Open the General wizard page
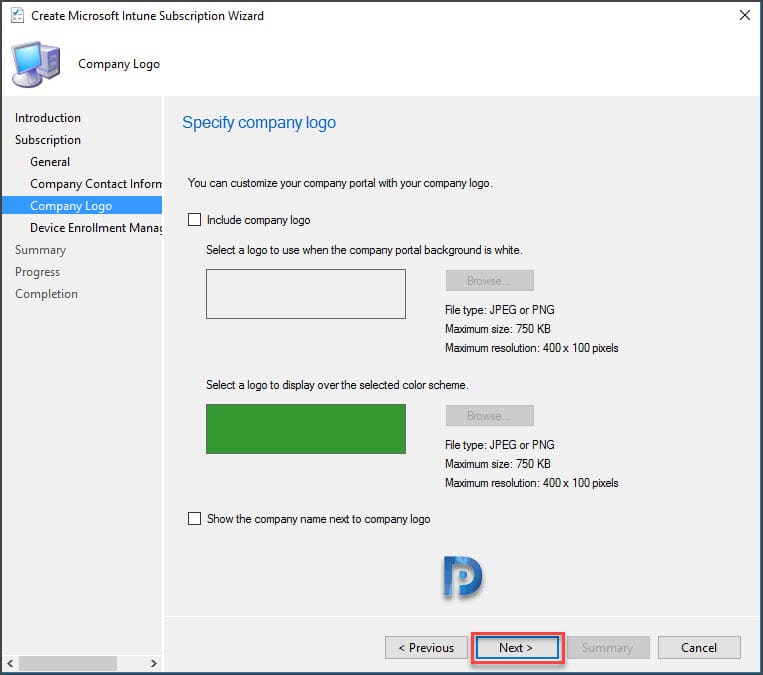Image resolution: width=763 pixels, height=675 pixels. pyautogui.click(x=50, y=162)
